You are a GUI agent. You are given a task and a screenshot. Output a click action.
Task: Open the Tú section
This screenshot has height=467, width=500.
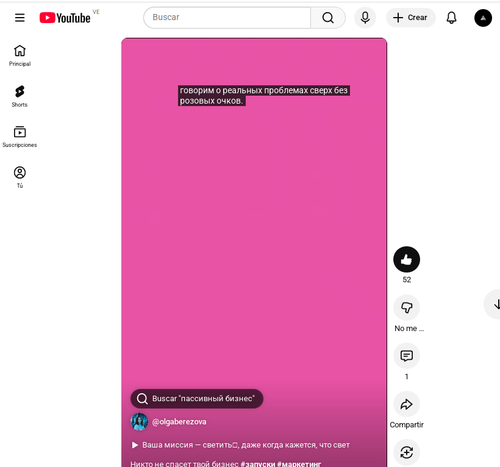[x=20, y=177]
